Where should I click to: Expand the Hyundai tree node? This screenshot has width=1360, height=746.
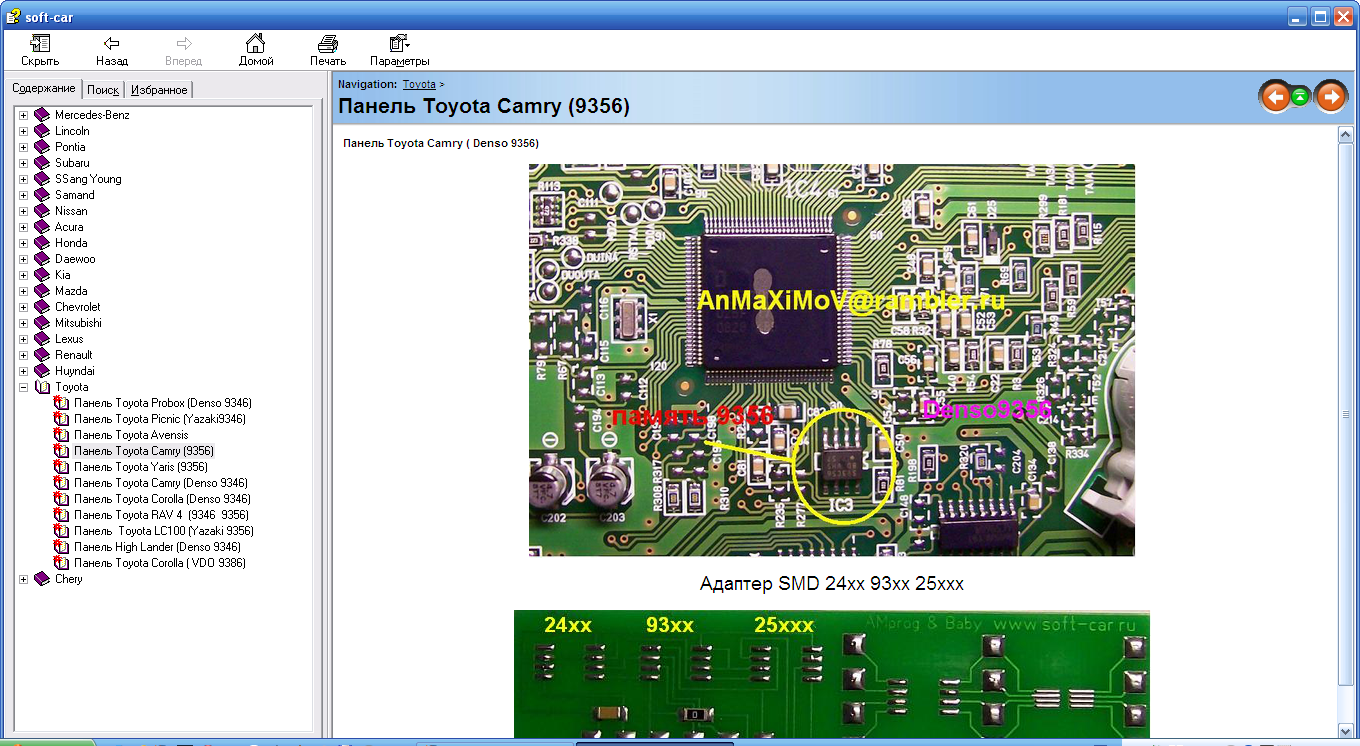[23, 371]
